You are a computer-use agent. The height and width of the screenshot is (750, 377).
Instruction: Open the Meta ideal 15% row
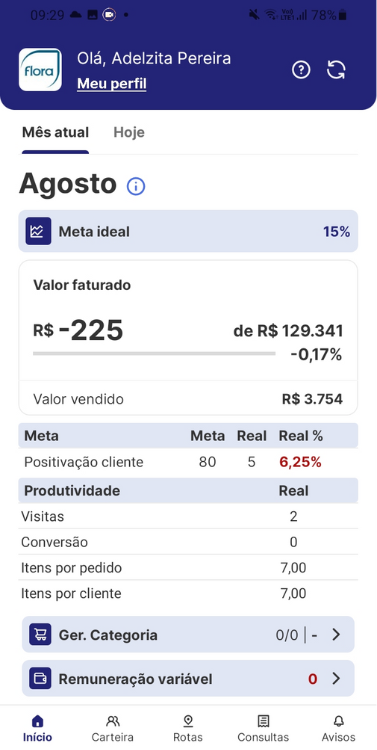tap(188, 232)
